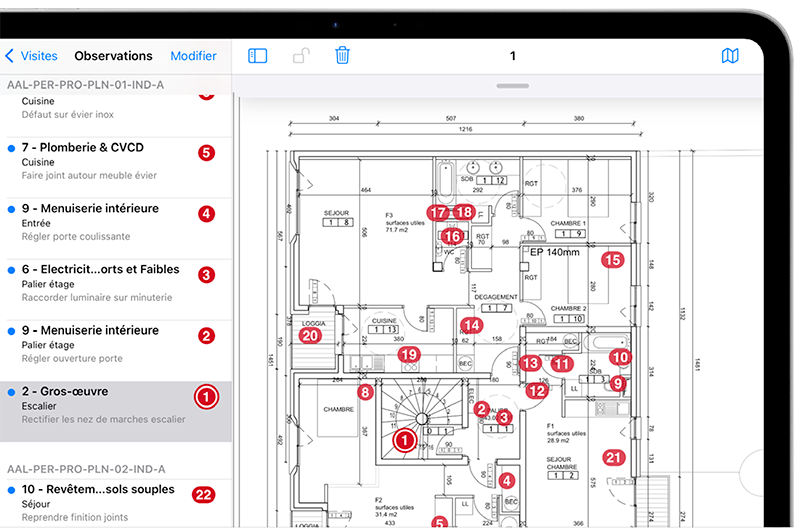This screenshot has height=528, width=800.
Task: Go back to Visites
Action: tap(32, 56)
